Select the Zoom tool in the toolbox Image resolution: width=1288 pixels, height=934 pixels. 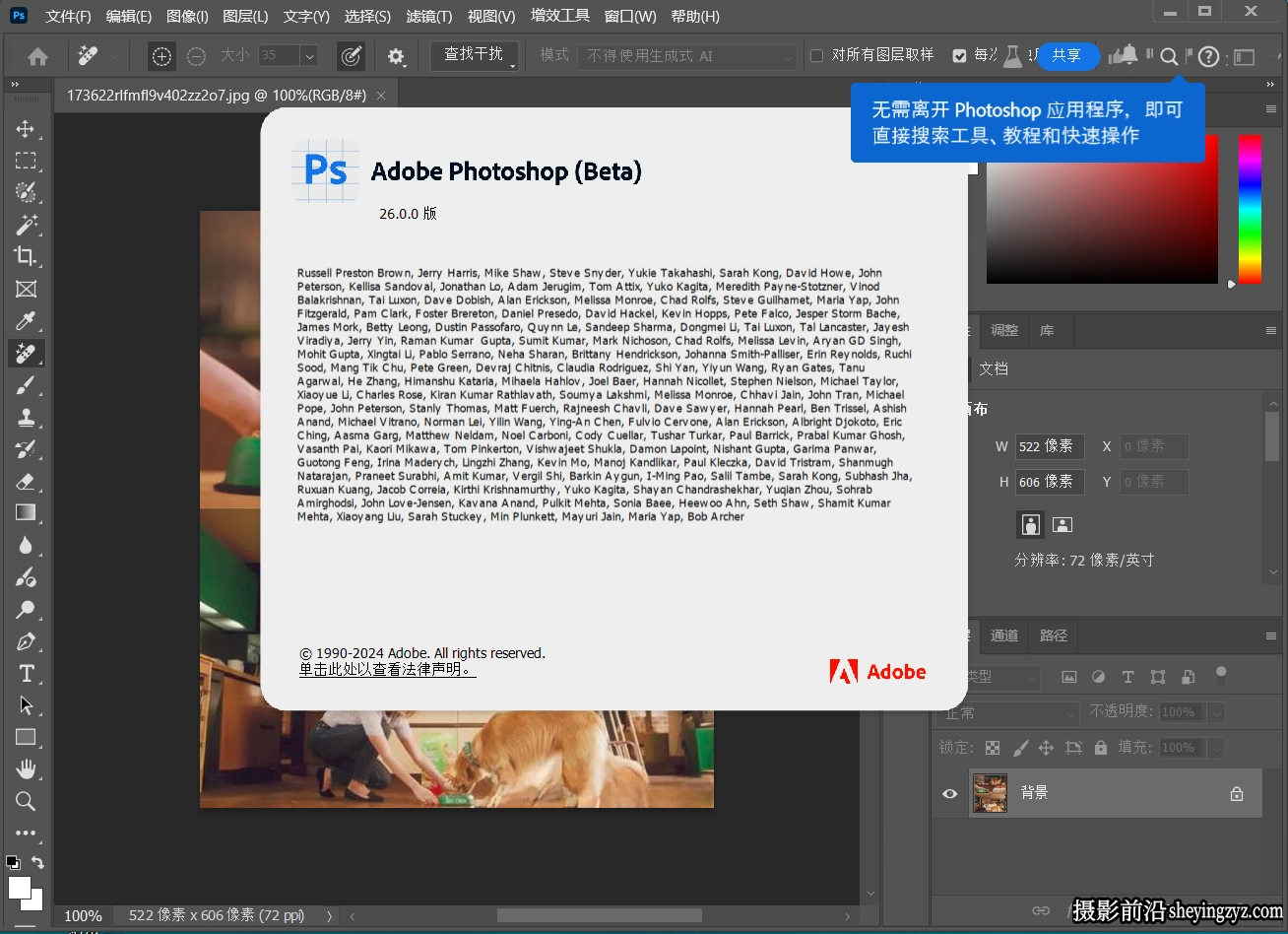coord(26,801)
